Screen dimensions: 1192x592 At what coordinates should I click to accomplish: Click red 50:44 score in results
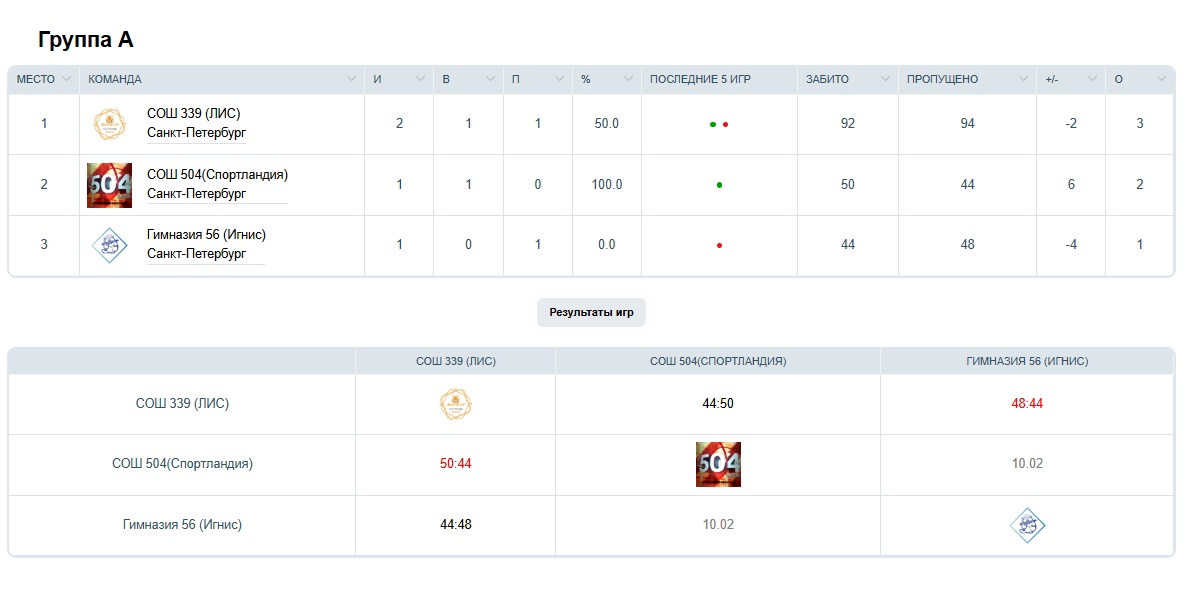pyautogui.click(x=455, y=464)
